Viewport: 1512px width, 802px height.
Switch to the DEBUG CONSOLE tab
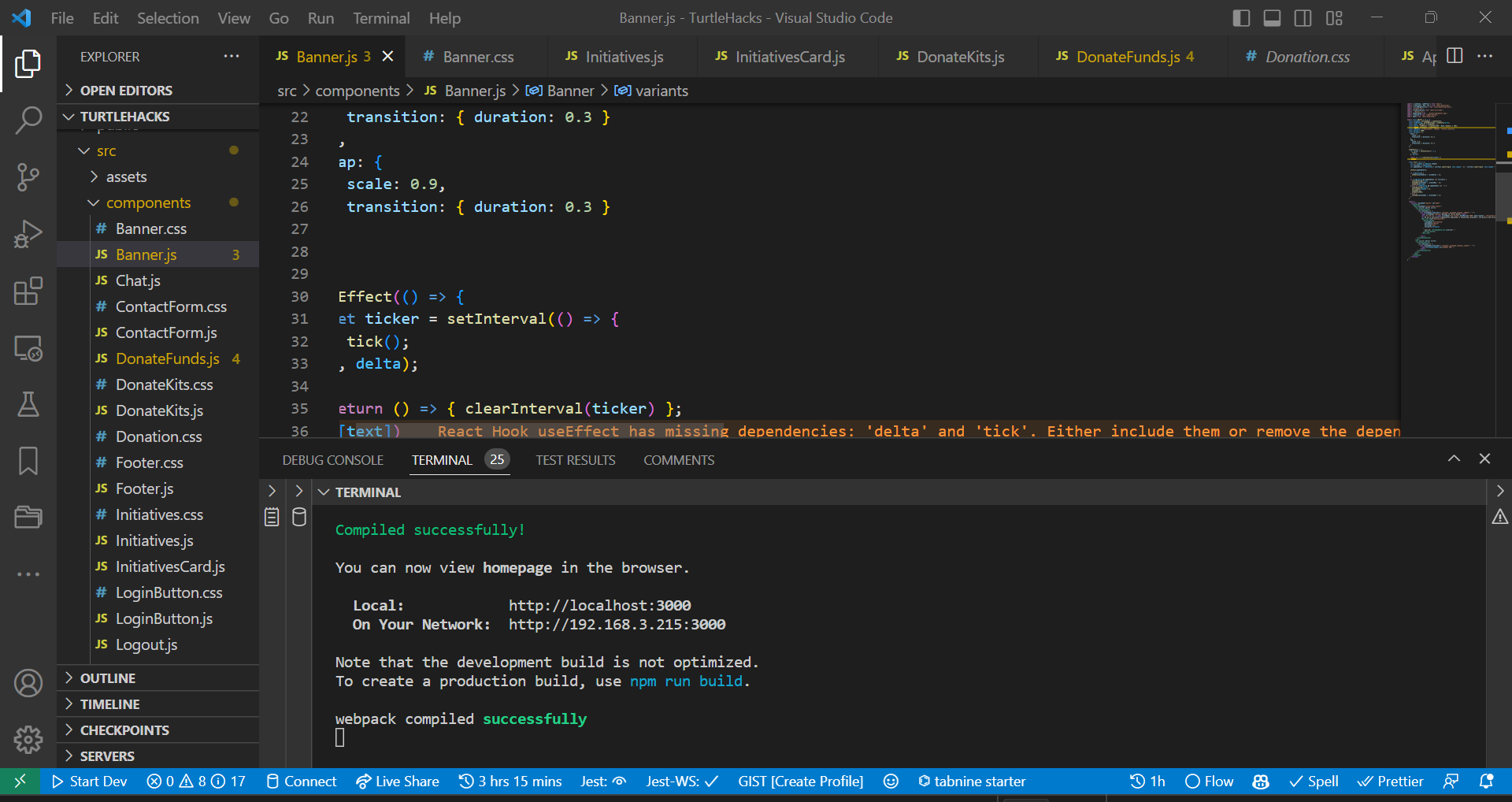(x=332, y=460)
